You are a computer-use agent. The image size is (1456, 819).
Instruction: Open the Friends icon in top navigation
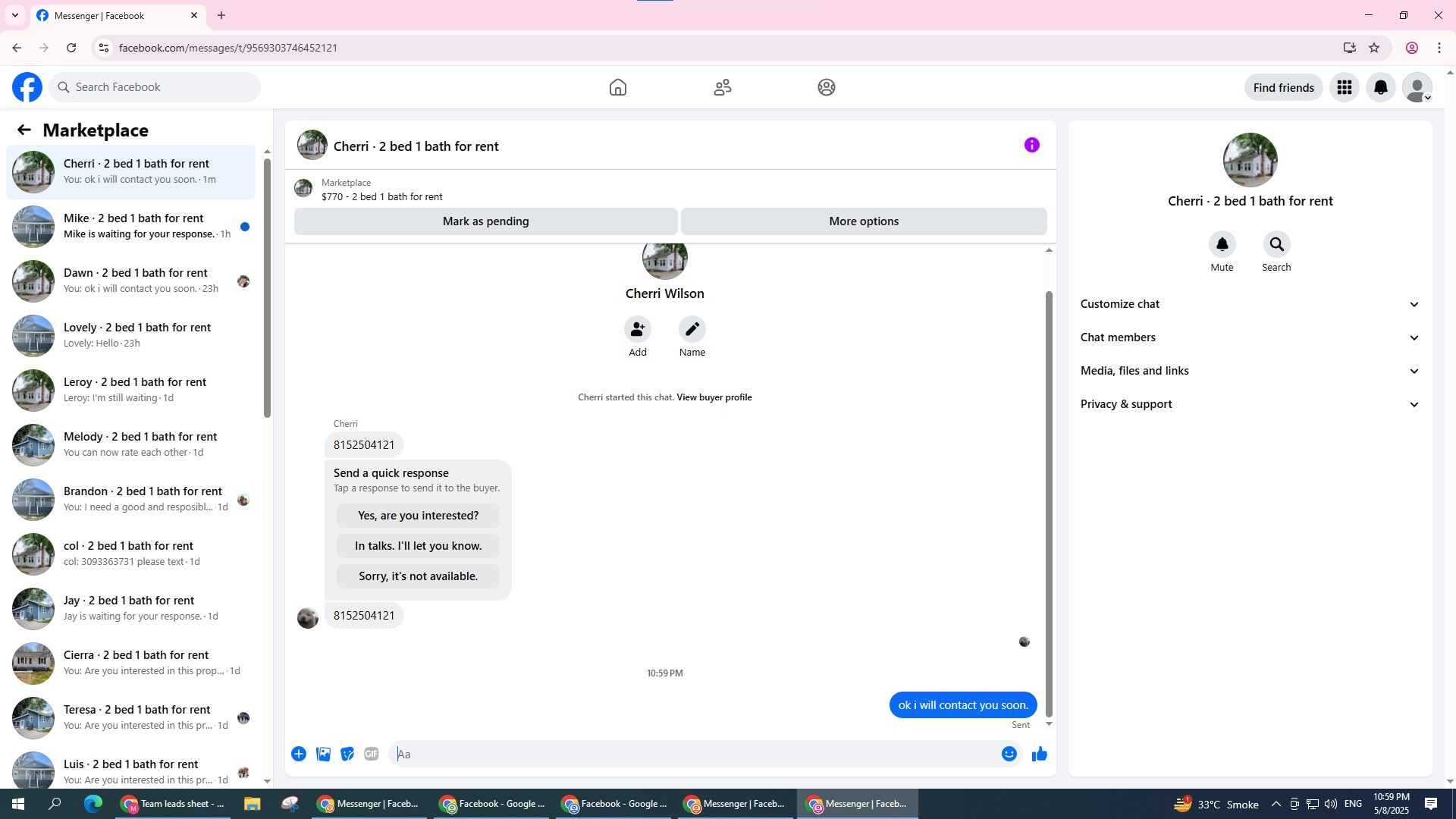coord(723,87)
